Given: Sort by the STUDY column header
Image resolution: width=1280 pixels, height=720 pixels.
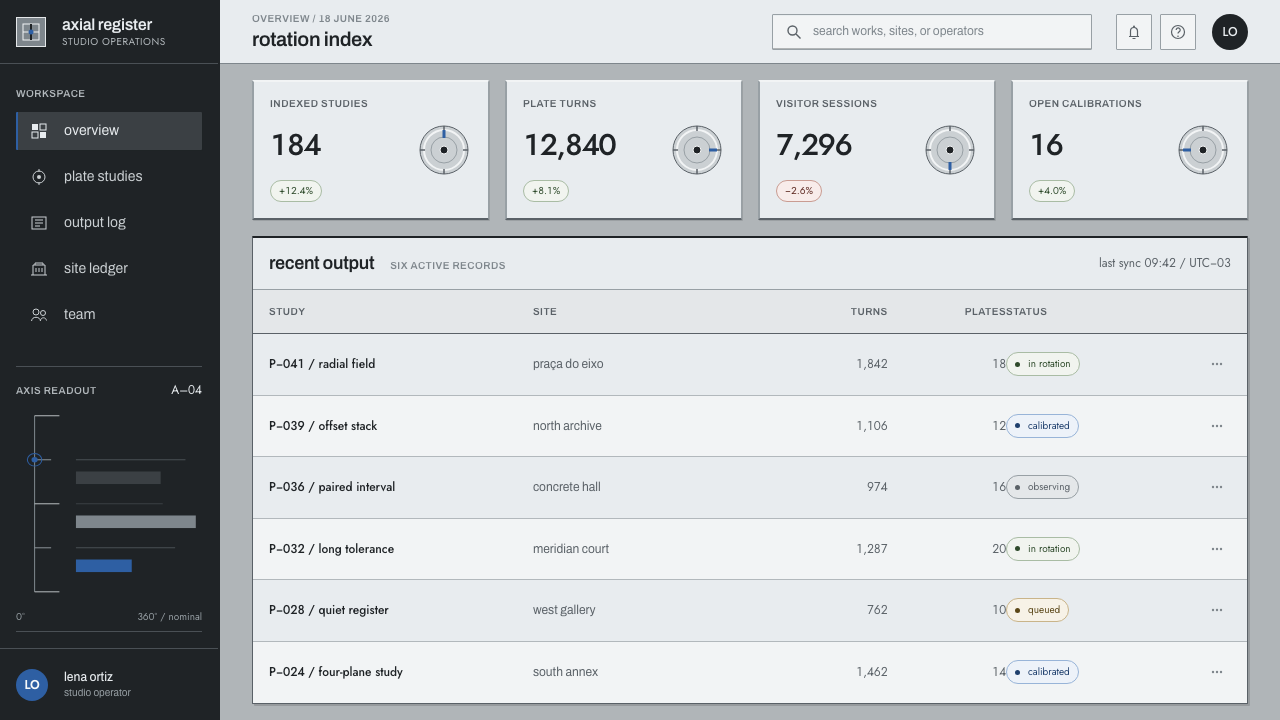Looking at the screenshot, I should point(287,312).
